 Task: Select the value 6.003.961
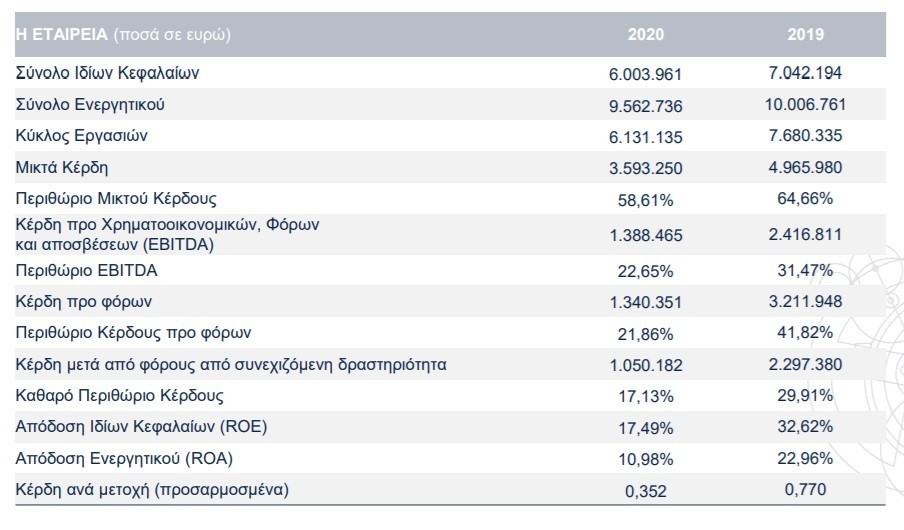[645, 74]
